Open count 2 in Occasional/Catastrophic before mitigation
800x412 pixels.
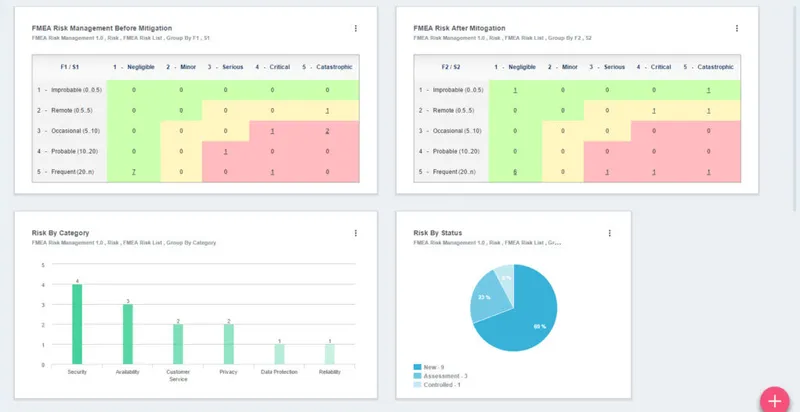pyautogui.click(x=327, y=131)
